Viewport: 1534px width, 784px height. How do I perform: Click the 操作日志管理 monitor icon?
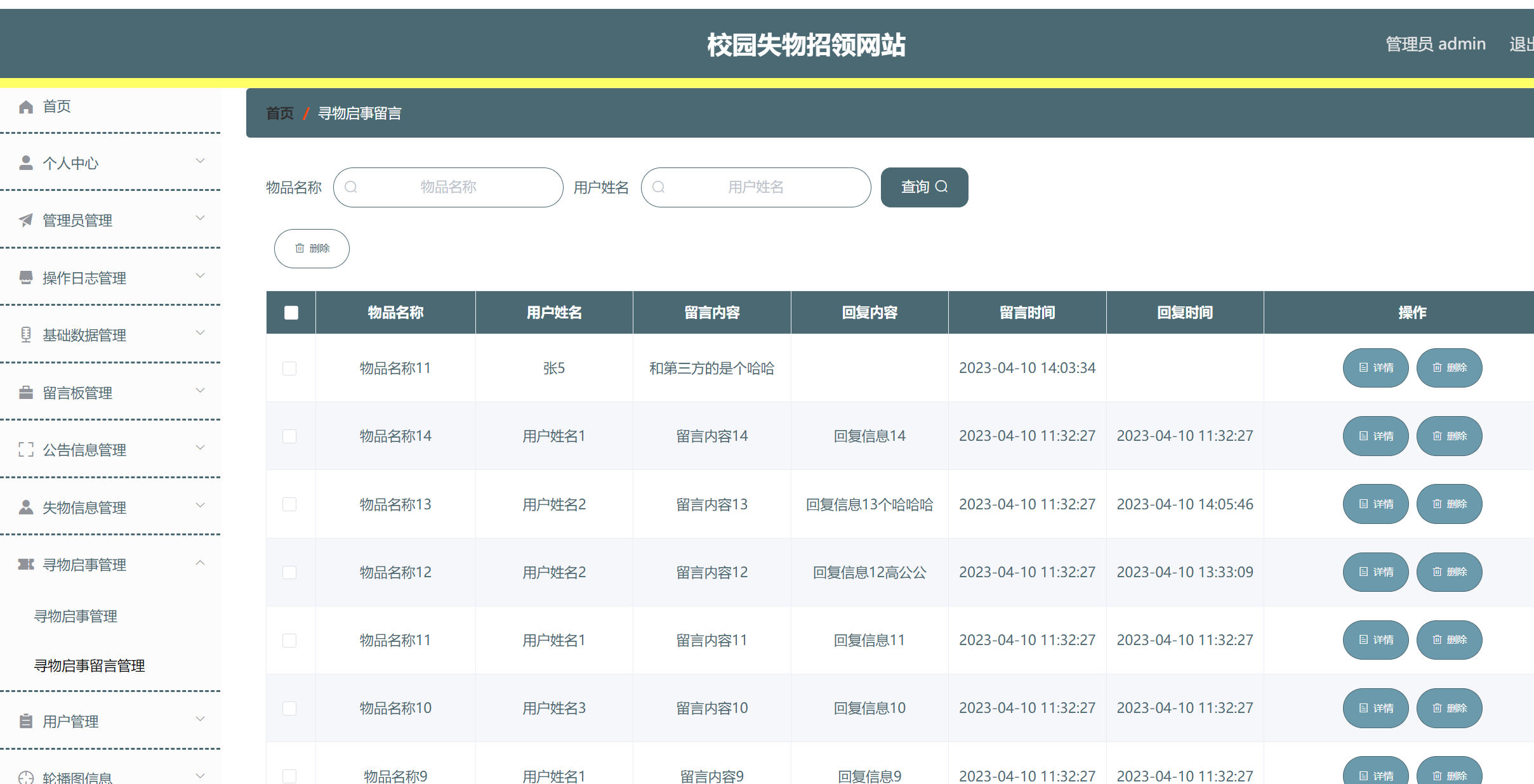tap(26, 277)
